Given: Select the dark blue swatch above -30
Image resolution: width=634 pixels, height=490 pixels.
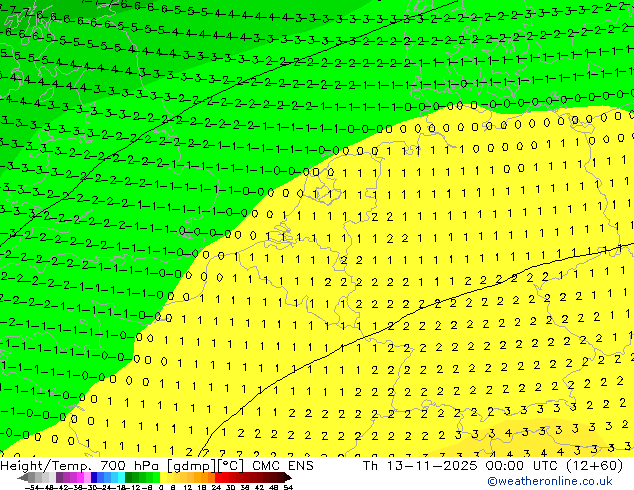Looking at the screenshot, I should click(94, 477).
